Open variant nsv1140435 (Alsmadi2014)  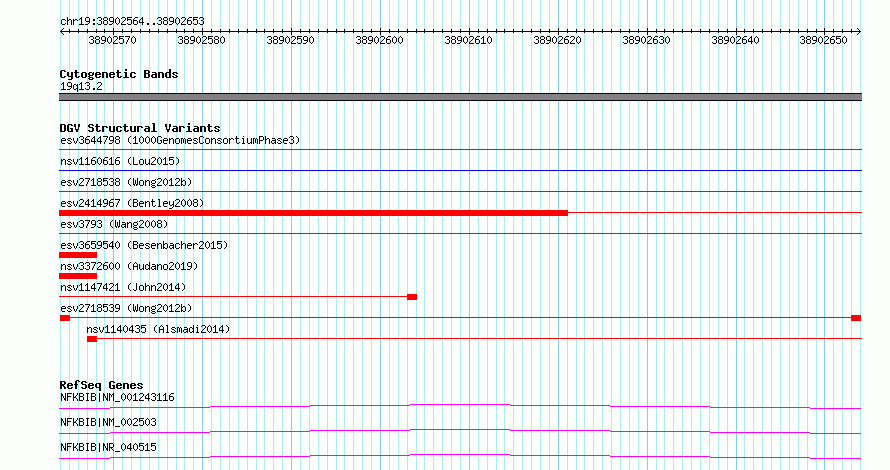pyautogui.click(x=158, y=329)
